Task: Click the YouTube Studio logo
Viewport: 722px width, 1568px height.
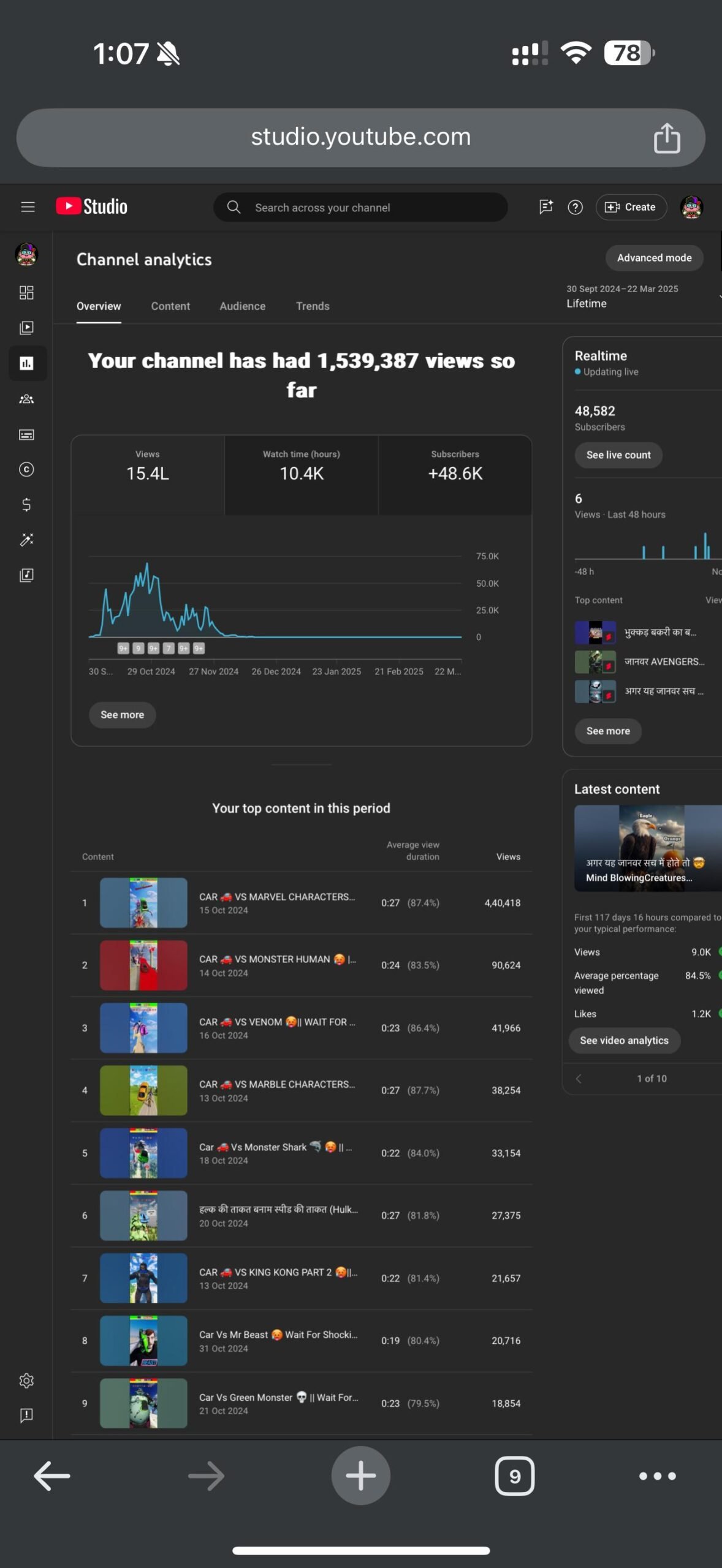Action: pyautogui.click(x=92, y=206)
